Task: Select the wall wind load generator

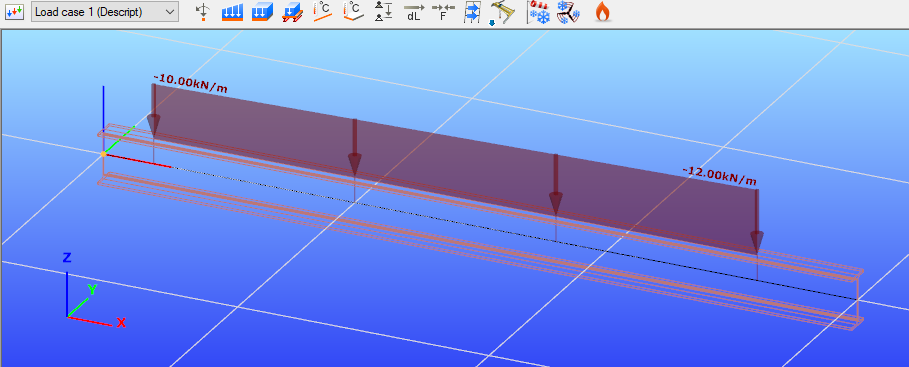Action: [x=472, y=12]
